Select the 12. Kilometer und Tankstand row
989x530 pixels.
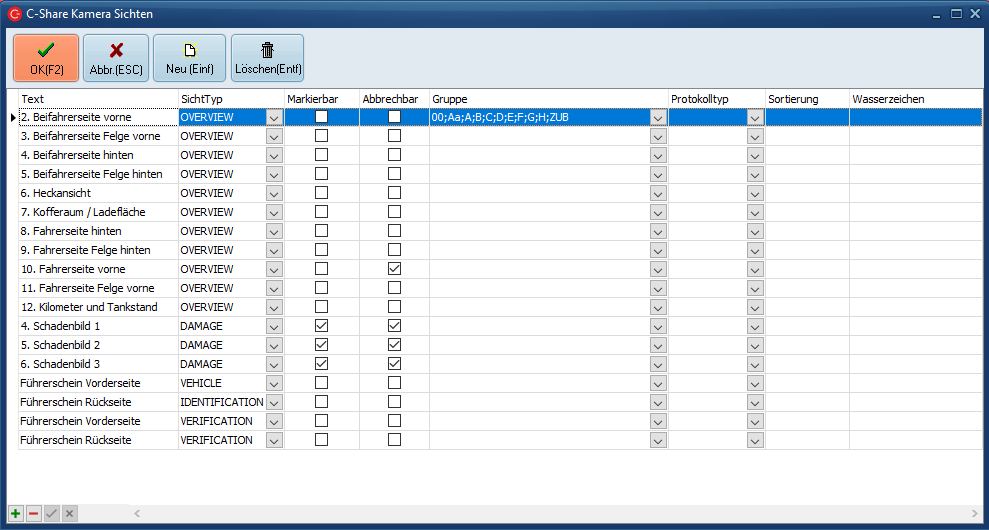click(90, 307)
